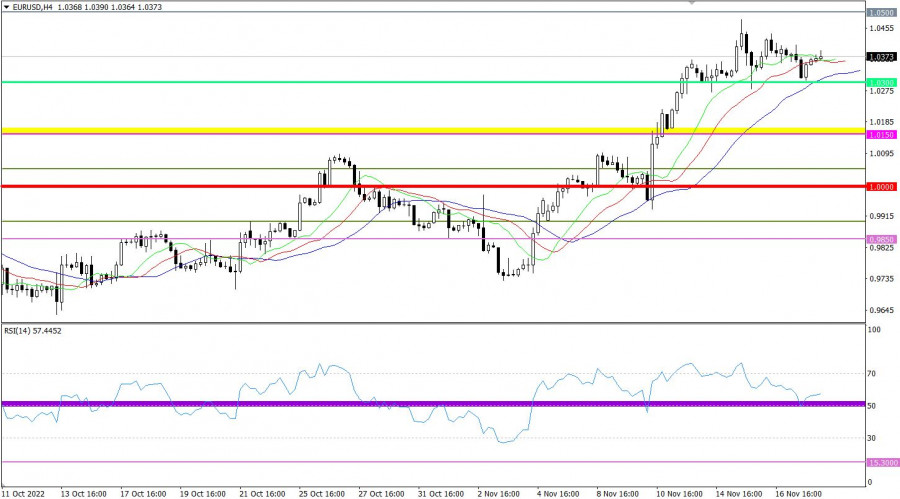Viewport: 900px width, 499px height.
Task: Click the bright green line at 1.0300
Action: [300, 82]
